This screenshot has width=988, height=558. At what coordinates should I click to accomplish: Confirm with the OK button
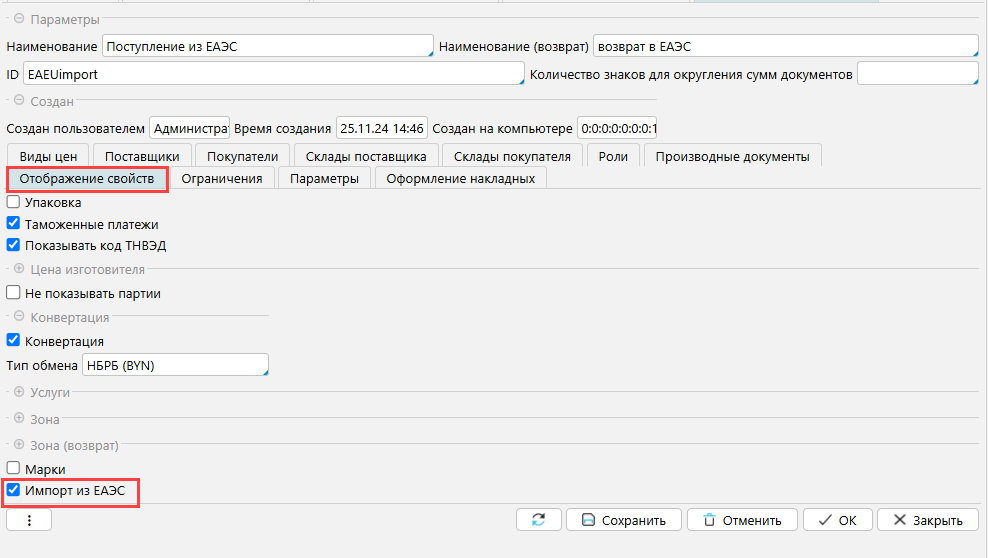[x=837, y=520]
